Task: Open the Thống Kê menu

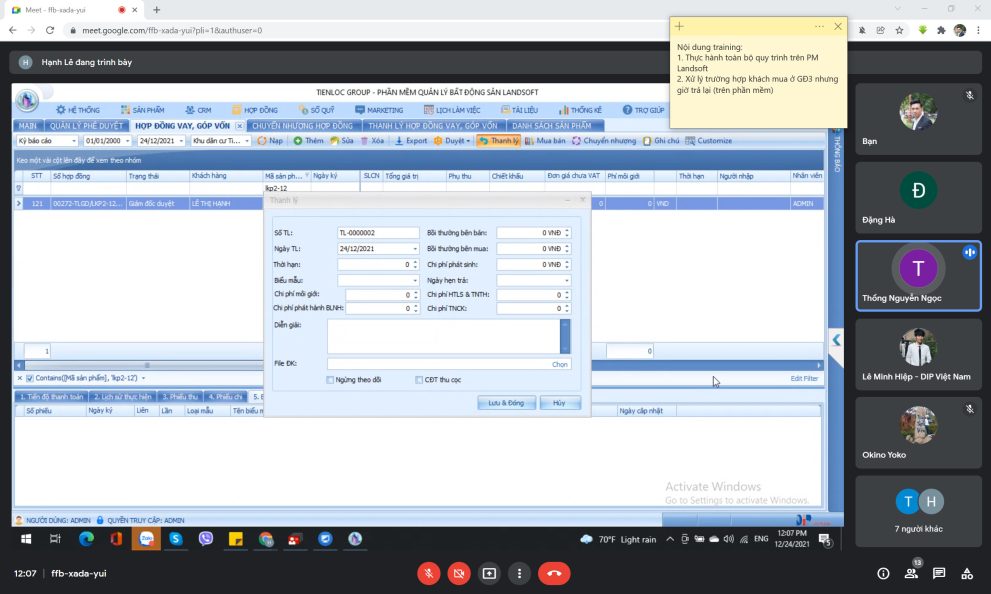Action: click(580, 110)
